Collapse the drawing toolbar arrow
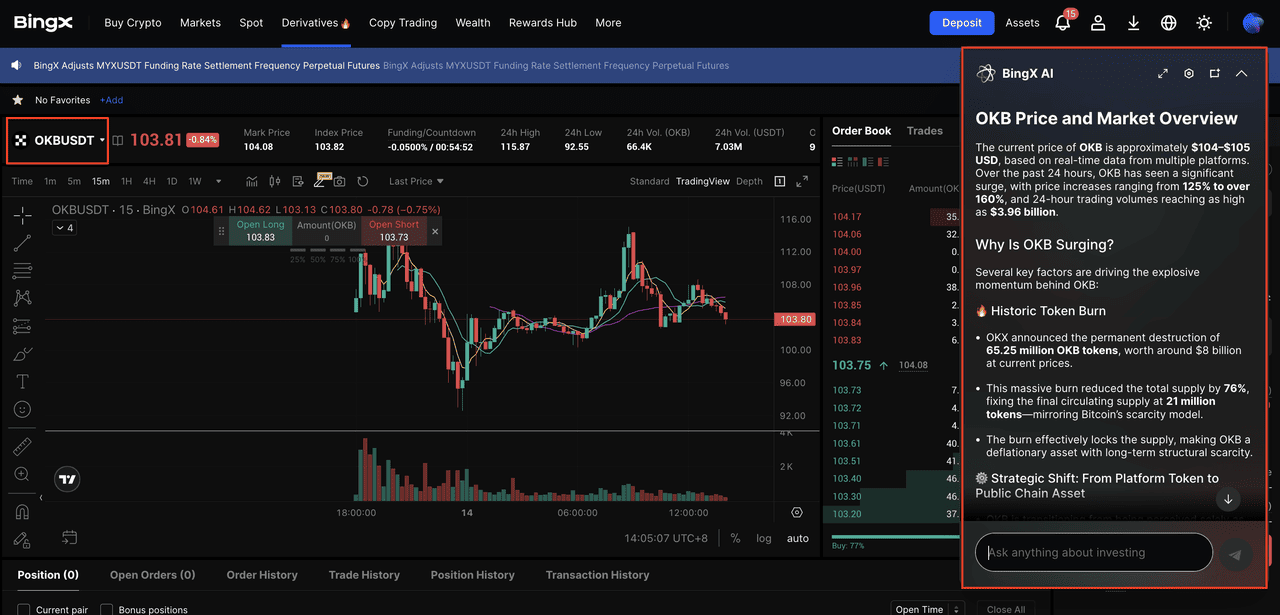The width and height of the screenshot is (1280, 615). click(x=40, y=497)
